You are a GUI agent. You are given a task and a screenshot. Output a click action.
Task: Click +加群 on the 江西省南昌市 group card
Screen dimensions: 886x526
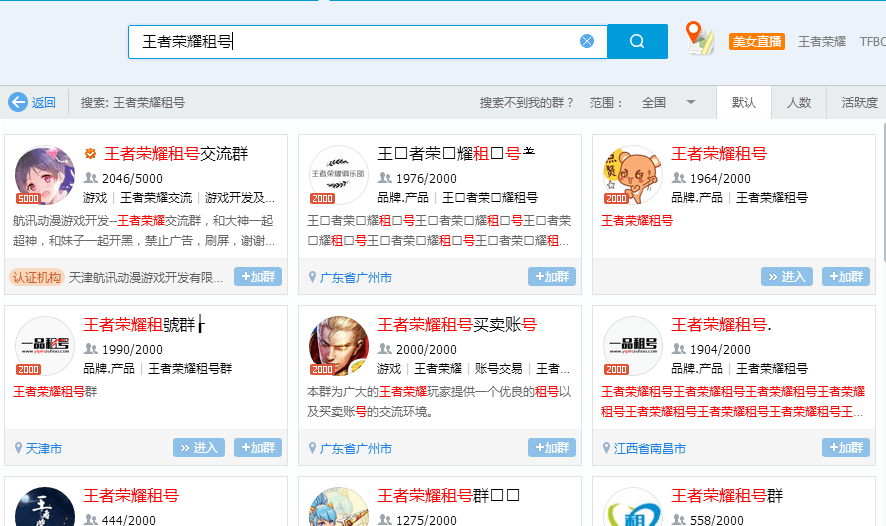(x=845, y=447)
